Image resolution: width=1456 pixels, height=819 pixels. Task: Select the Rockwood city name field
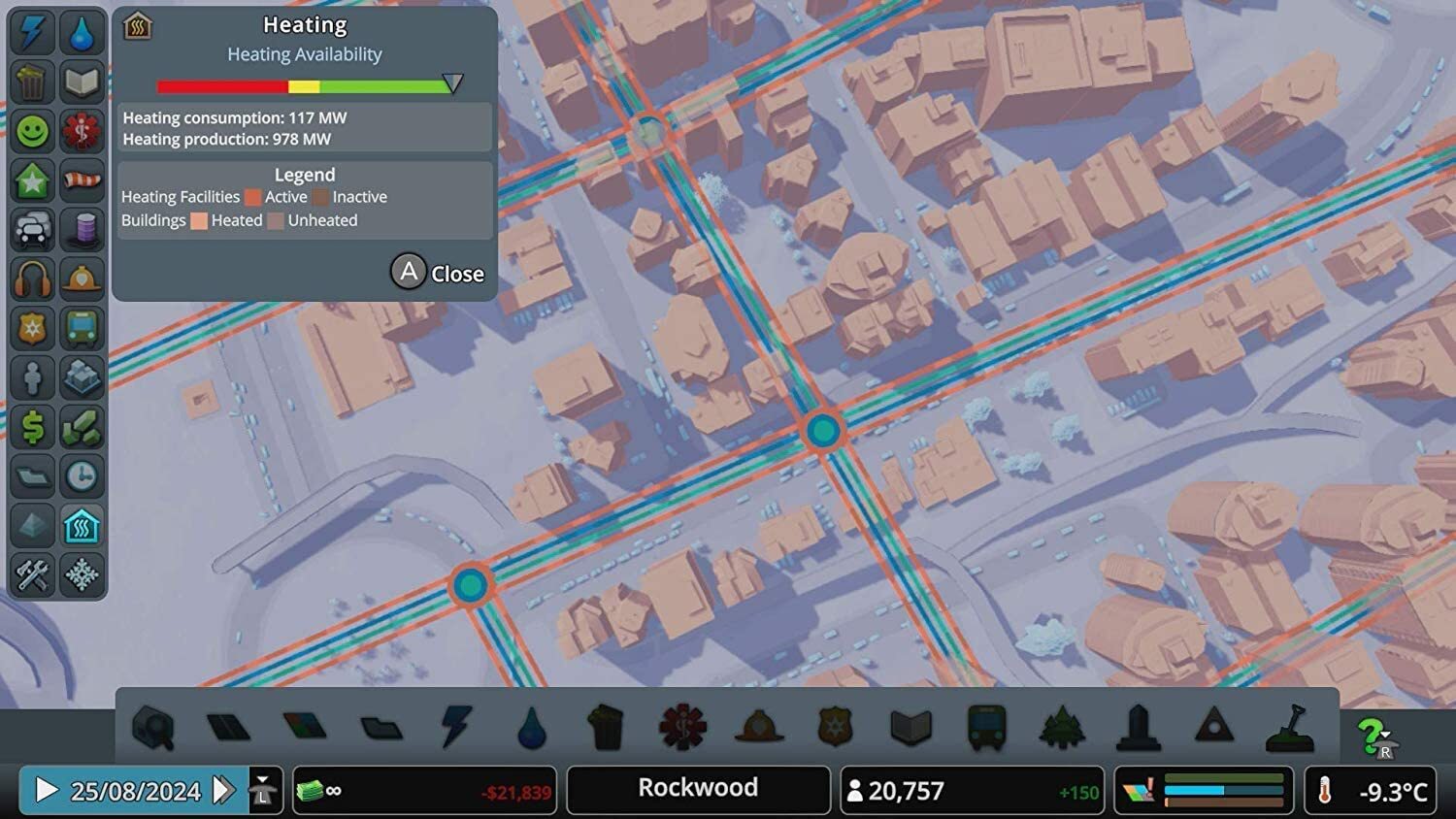pyautogui.click(x=697, y=788)
